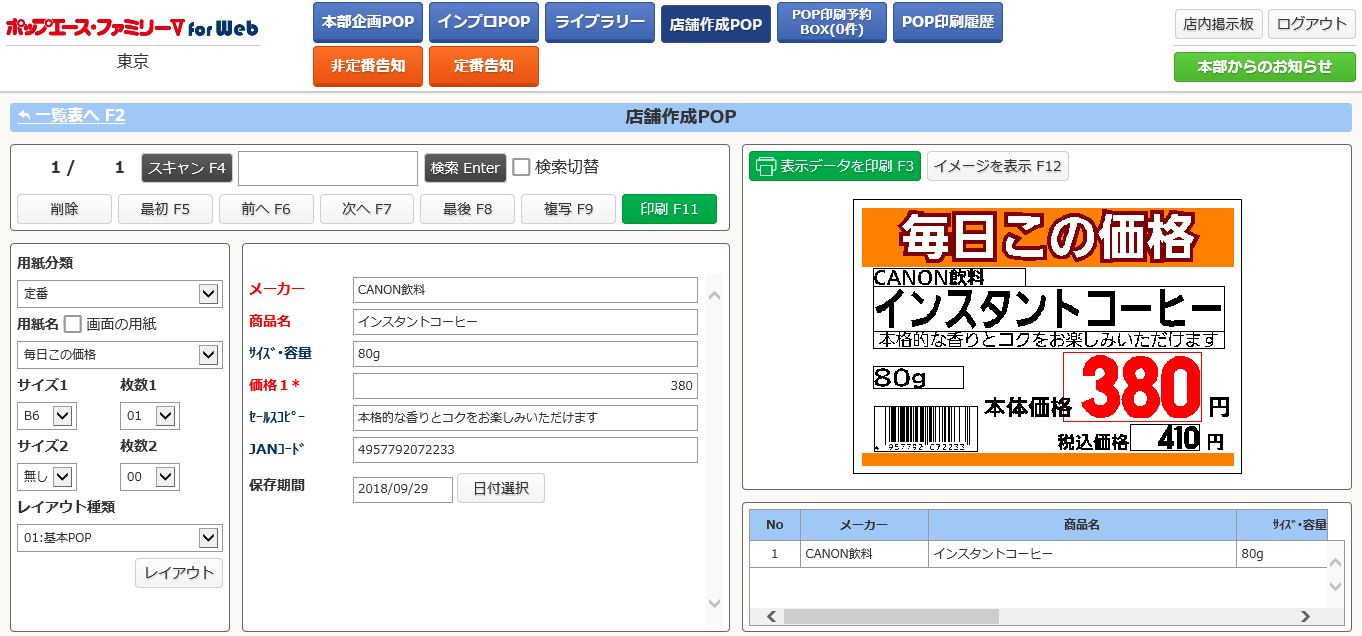Image resolution: width=1362 pixels, height=636 pixels.
Task: Open the レイアウト種類 dropdown
Action: pos(208,538)
